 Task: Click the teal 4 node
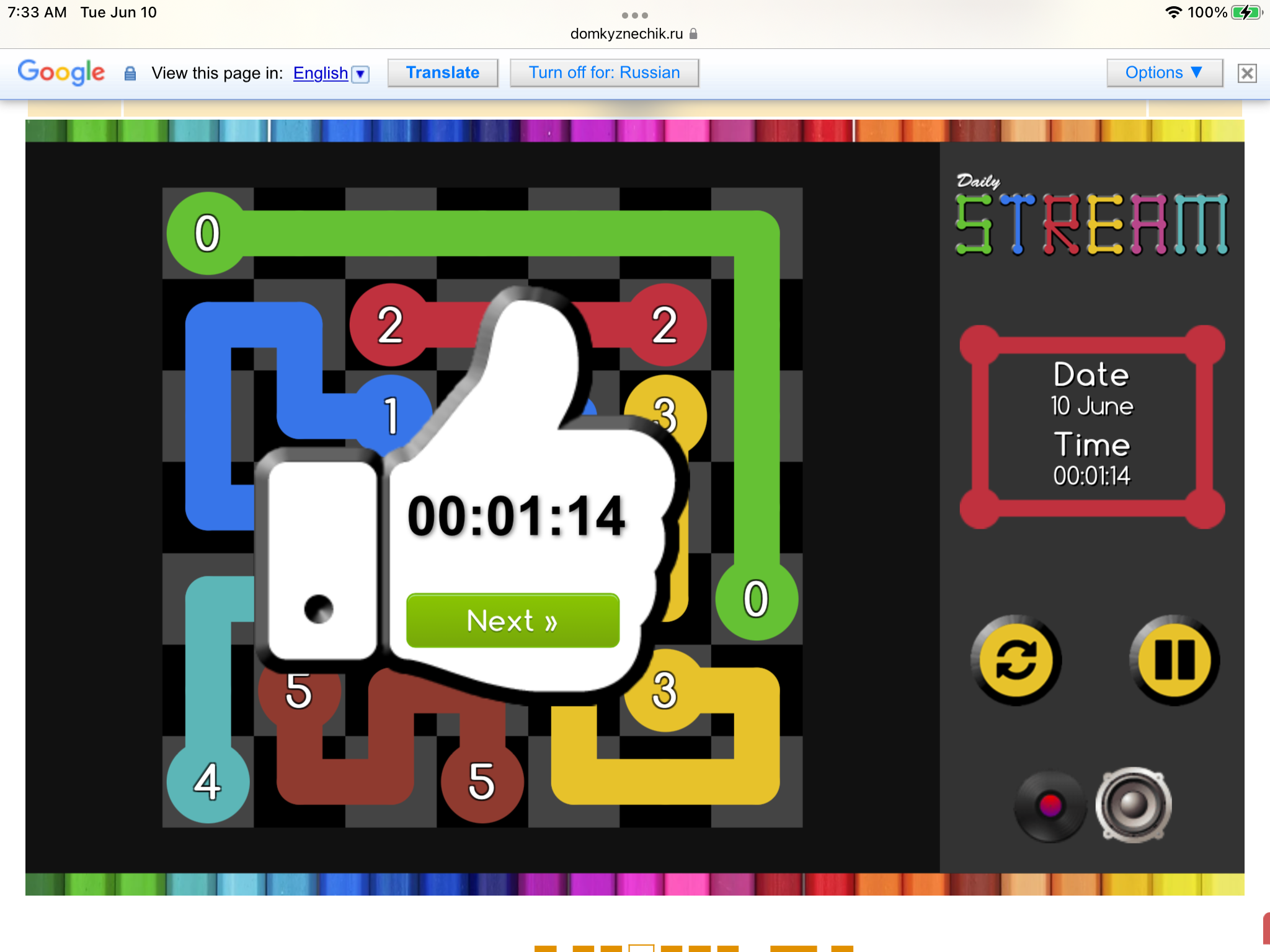pos(208,782)
